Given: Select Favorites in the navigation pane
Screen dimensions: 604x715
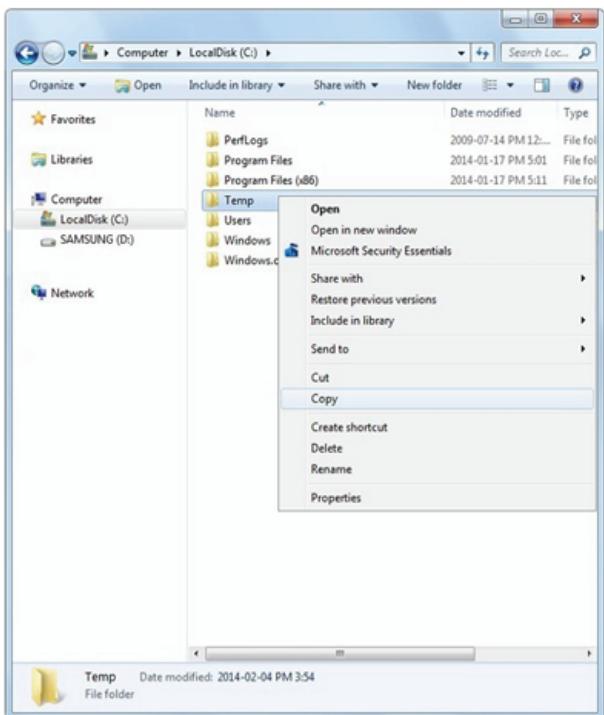Looking at the screenshot, I should click(73, 119).
